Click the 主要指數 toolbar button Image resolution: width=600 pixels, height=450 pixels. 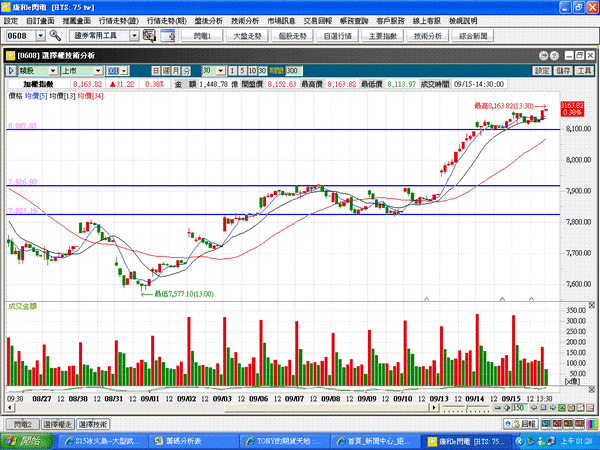tap(383, 36)
